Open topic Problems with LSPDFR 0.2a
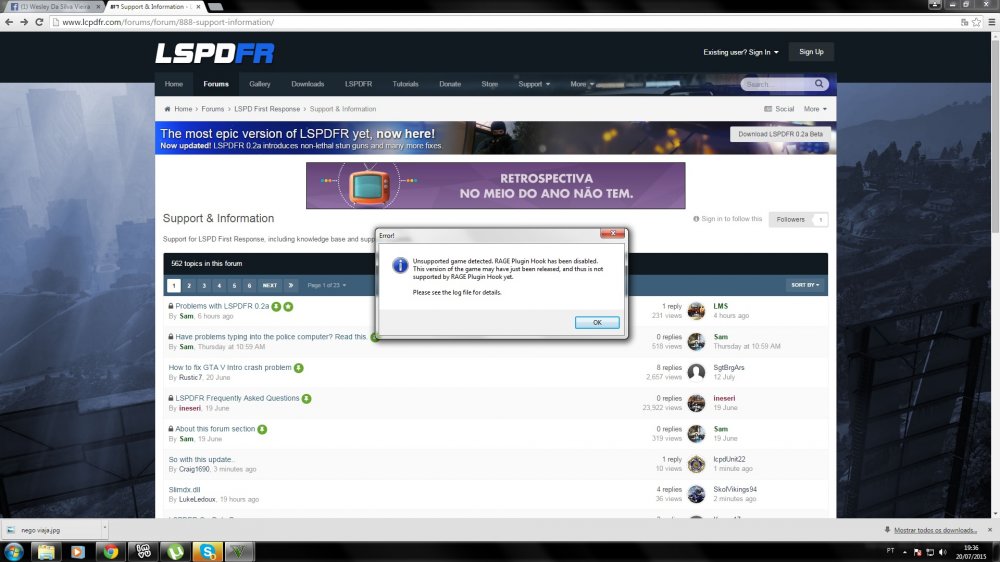1000x562 pixels. [x=222, y=306]
